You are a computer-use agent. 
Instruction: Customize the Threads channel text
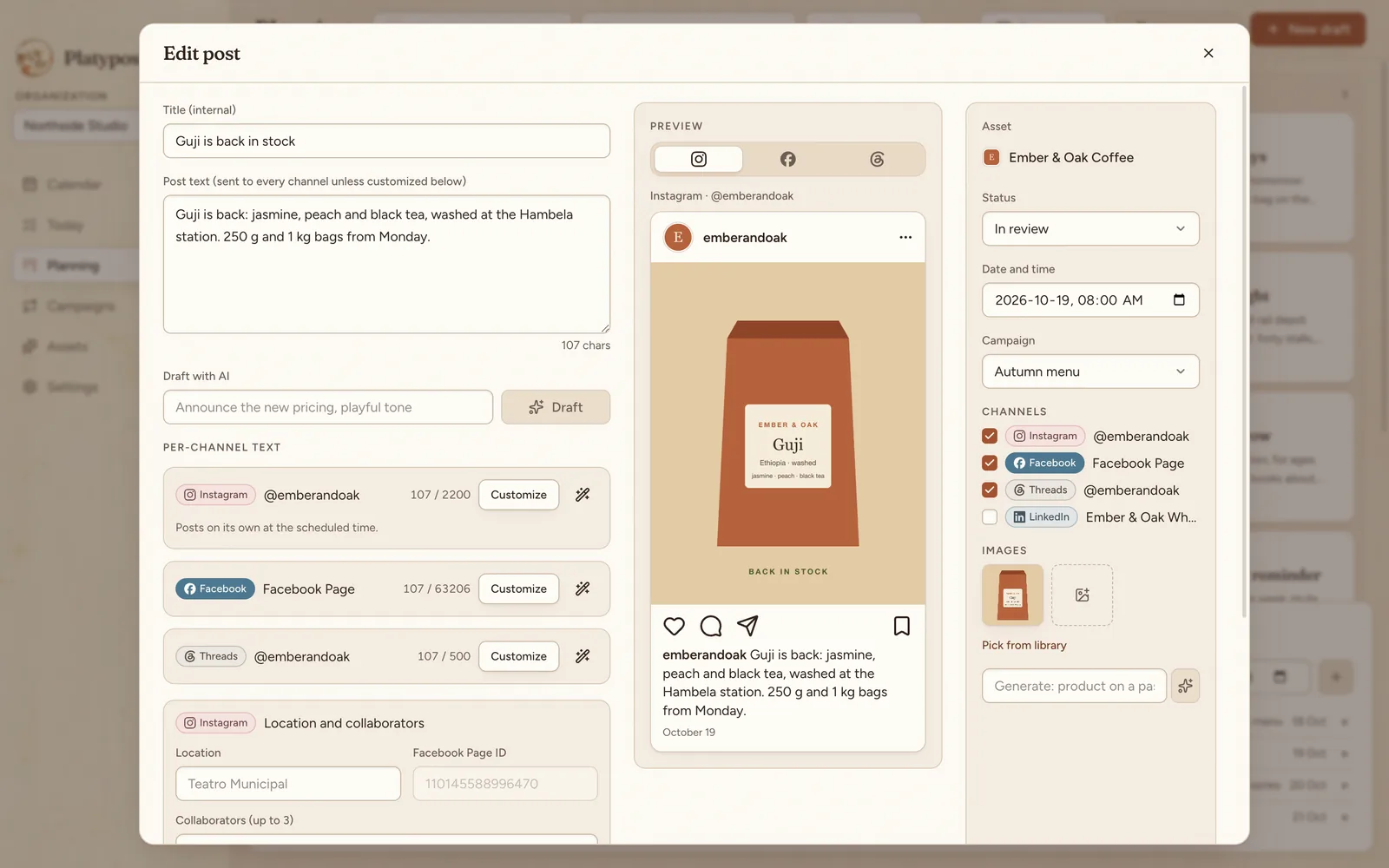point(518,656)
